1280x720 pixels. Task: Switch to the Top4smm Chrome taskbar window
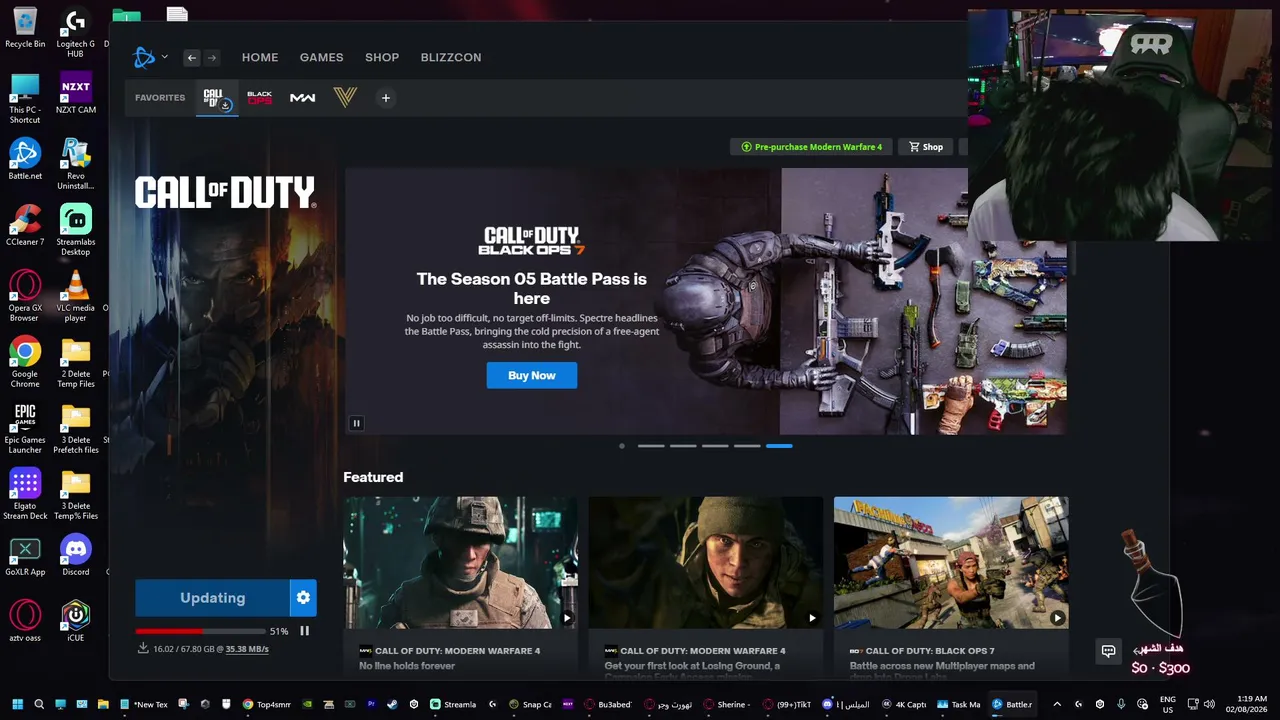click(x=266, y=704)
